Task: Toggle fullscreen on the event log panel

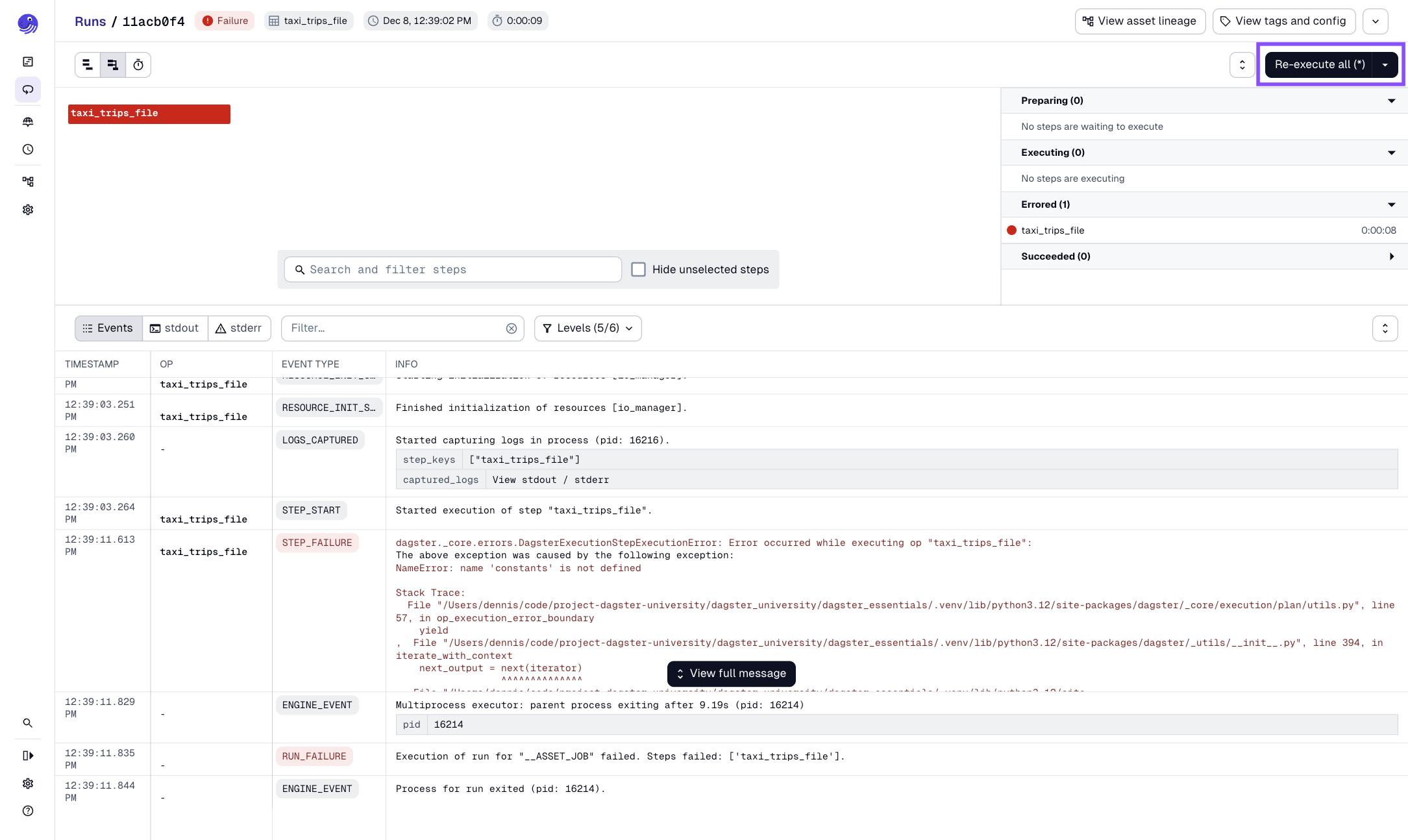Action: (x=1385, y=328)
